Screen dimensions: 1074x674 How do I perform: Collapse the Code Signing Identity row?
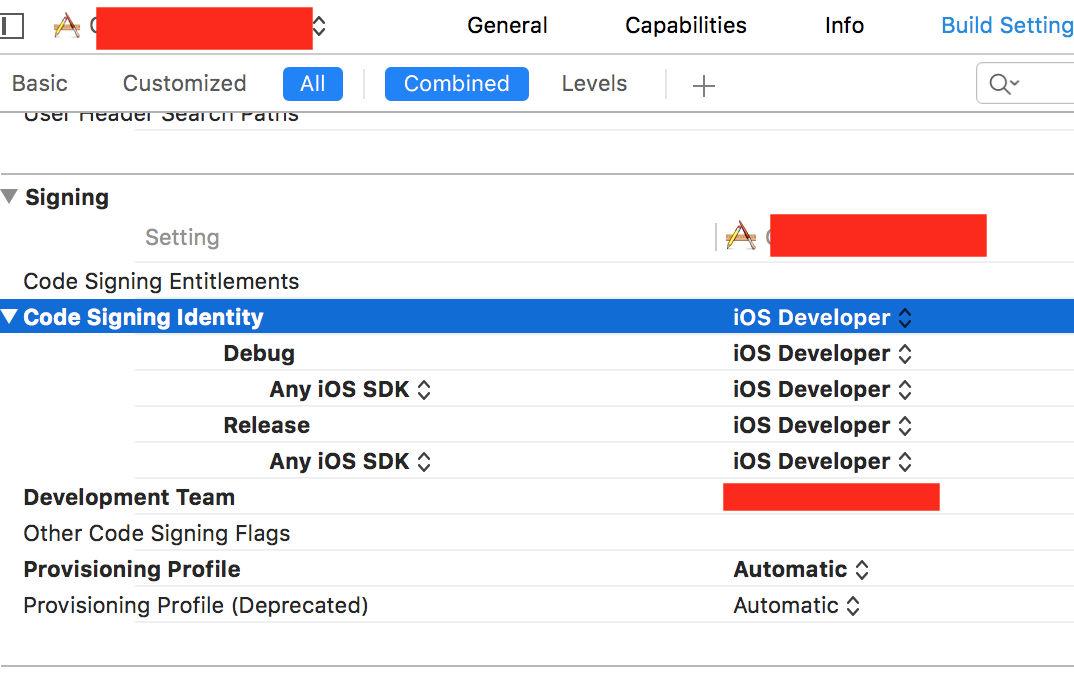(x=10, y=317)
